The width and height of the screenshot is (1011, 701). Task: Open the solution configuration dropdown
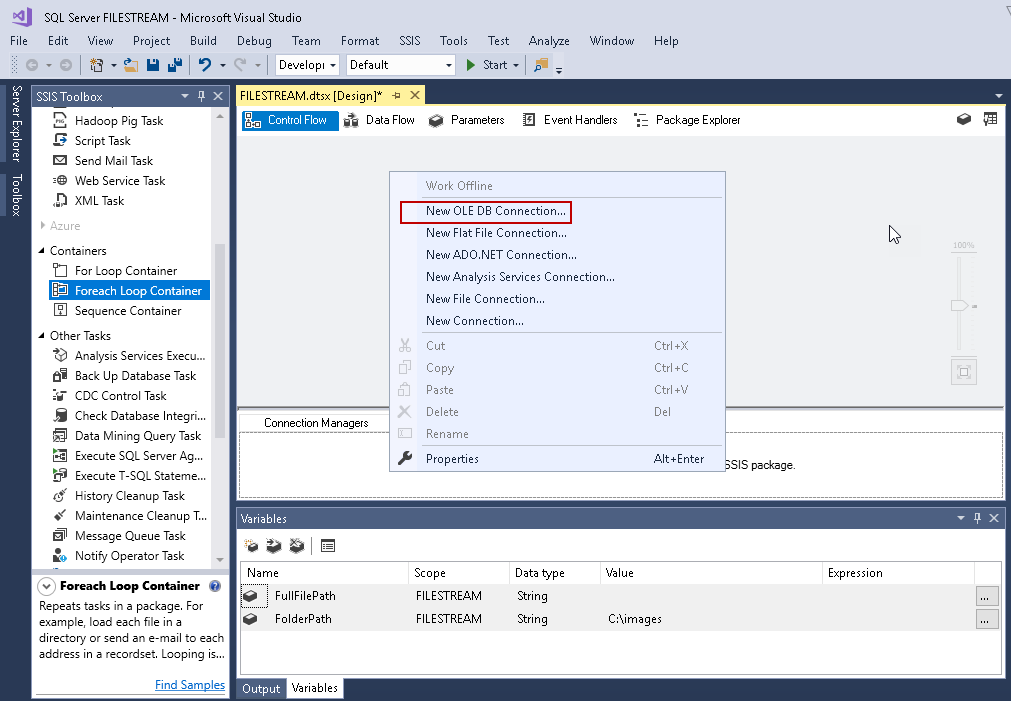(308, 65)
